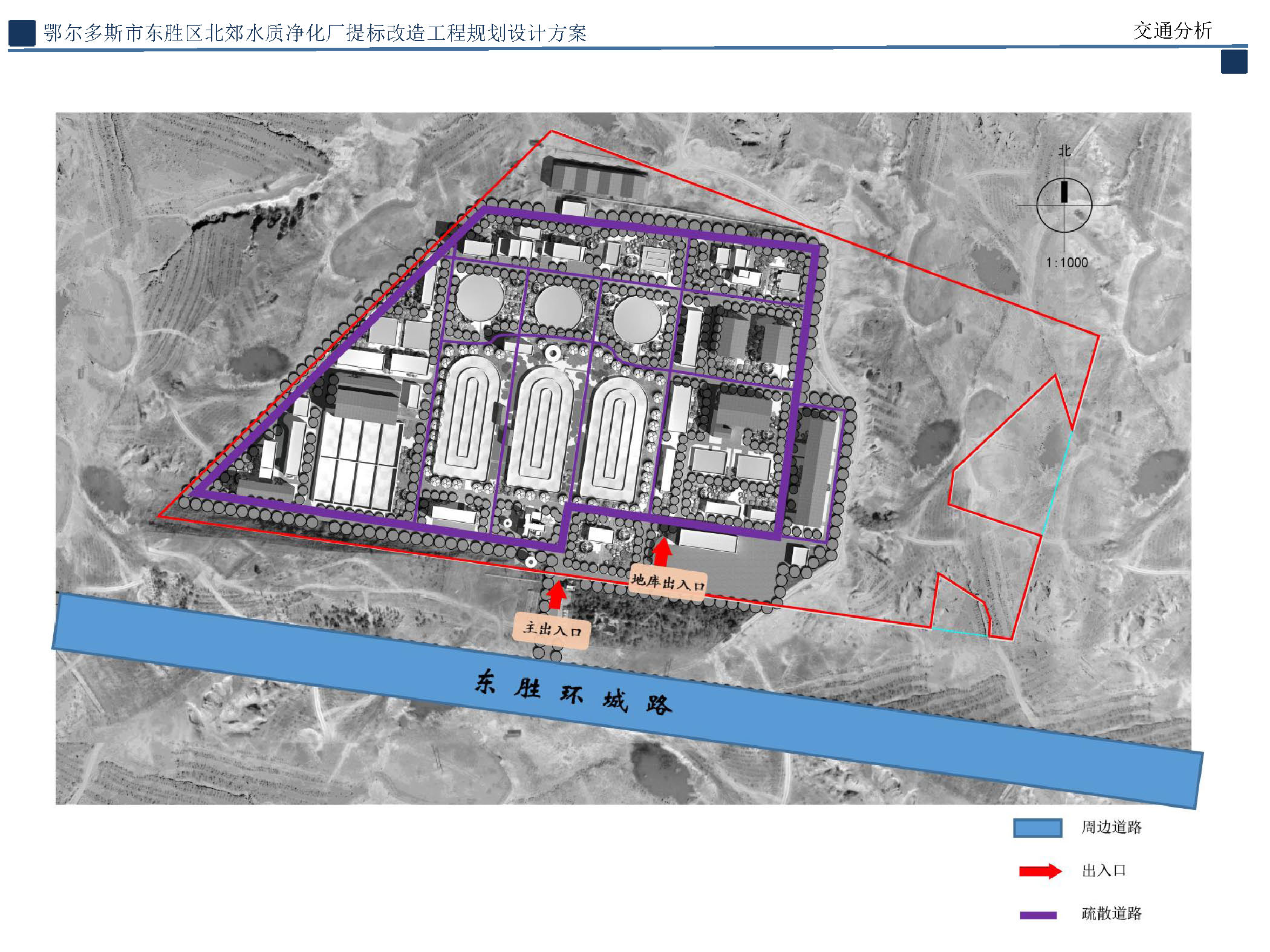Click the 1:1000 scale text

click(1067, 262)
